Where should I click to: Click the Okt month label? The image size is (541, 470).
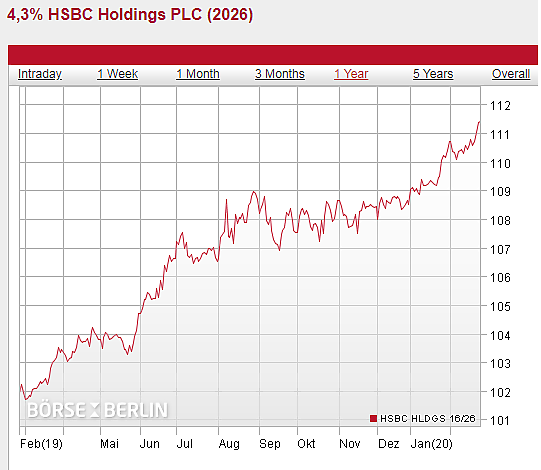click(x=306, y=443)
